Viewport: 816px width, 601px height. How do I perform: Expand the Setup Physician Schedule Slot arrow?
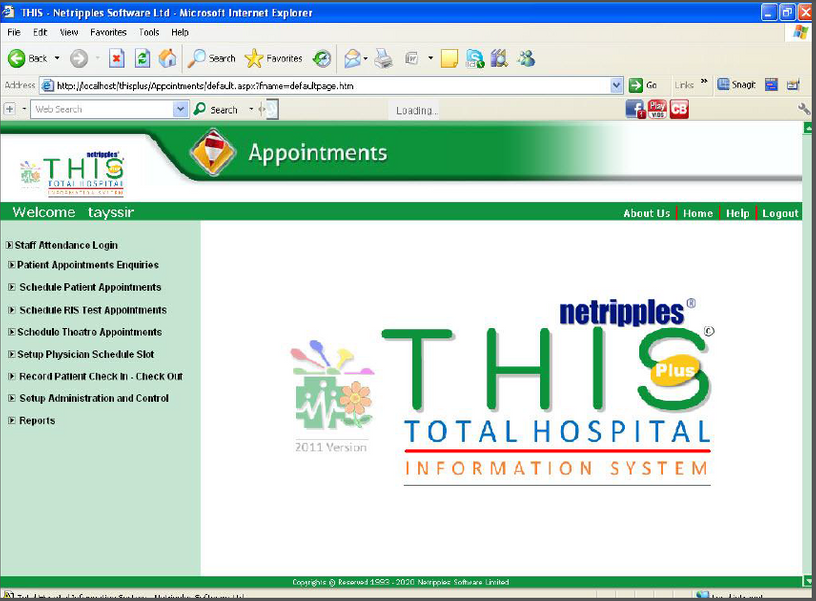click(x=12, y=354)
